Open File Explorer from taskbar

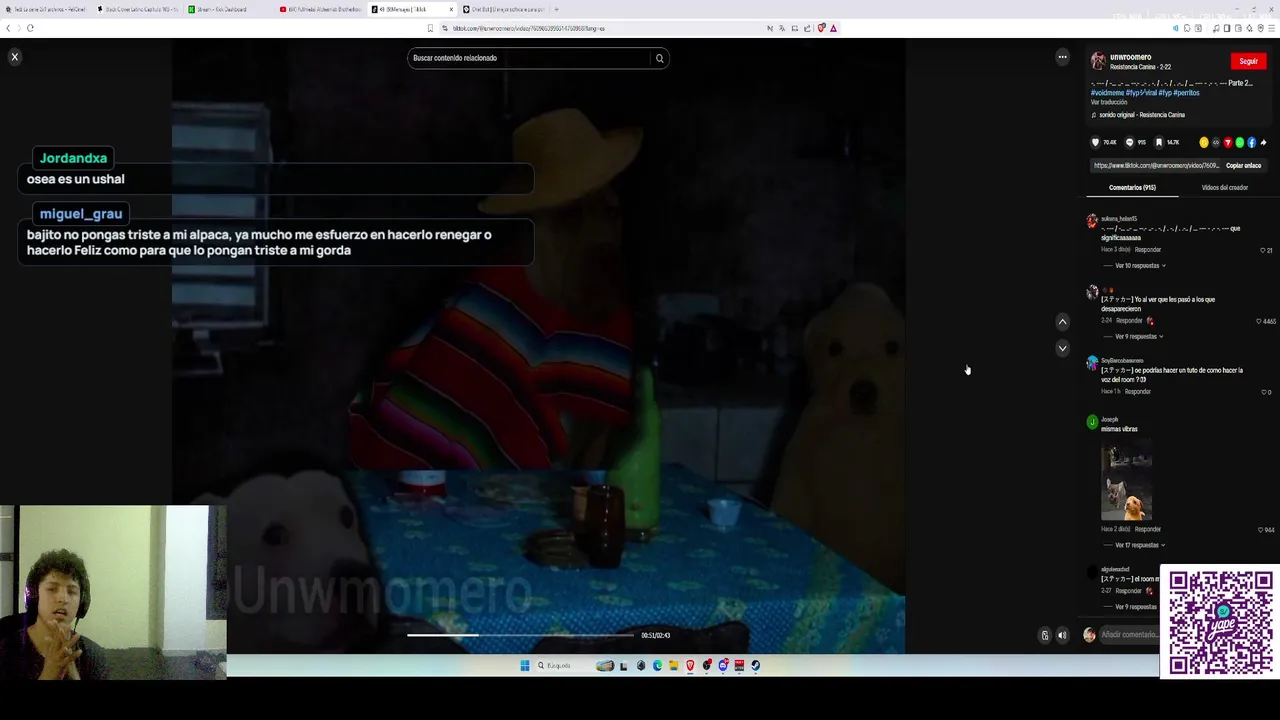point(674,665)
